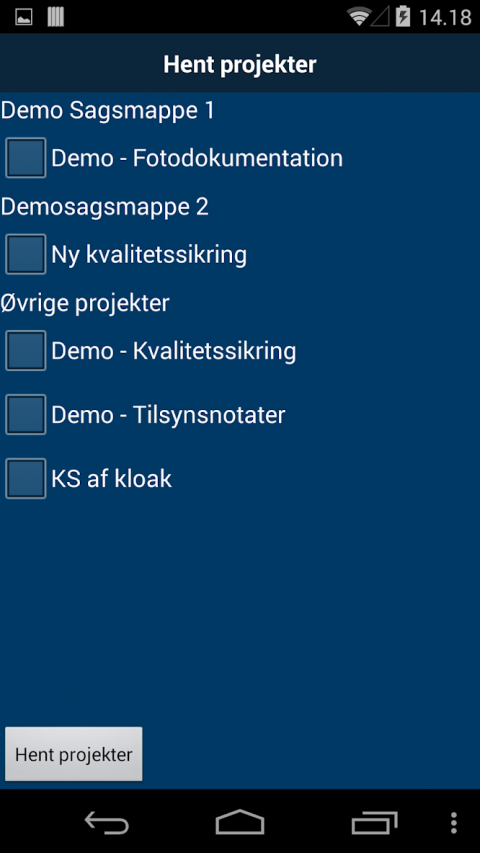Tap the battery charging status icon
Viewport: 480px width, 853px height.
[x=403, y=16]
